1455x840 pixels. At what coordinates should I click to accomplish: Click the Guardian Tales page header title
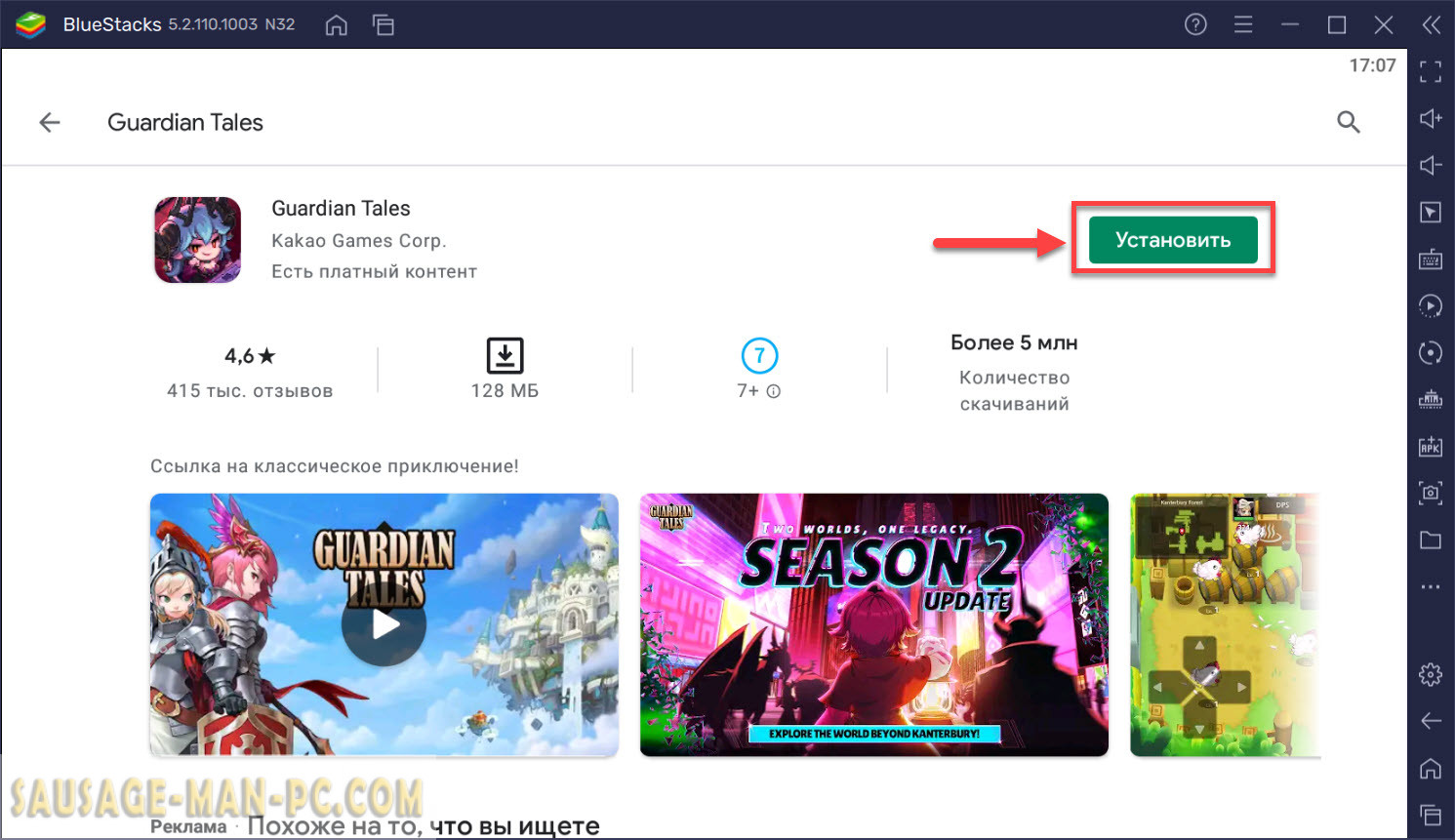click(x=185, y=122)
